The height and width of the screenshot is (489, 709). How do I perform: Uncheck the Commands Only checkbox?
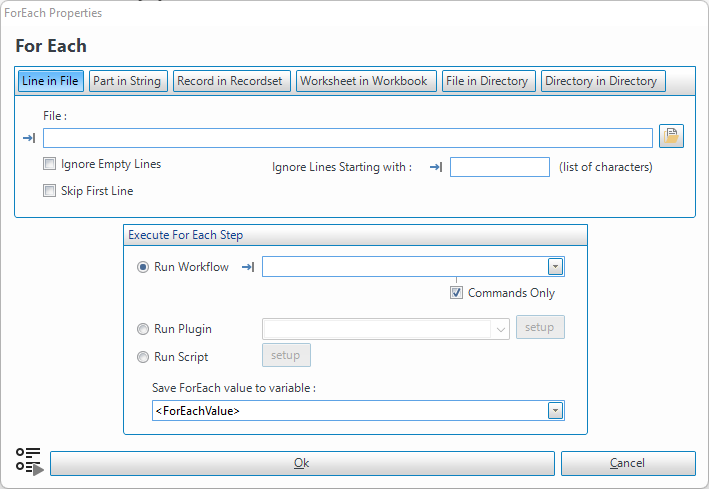point(457,293)
